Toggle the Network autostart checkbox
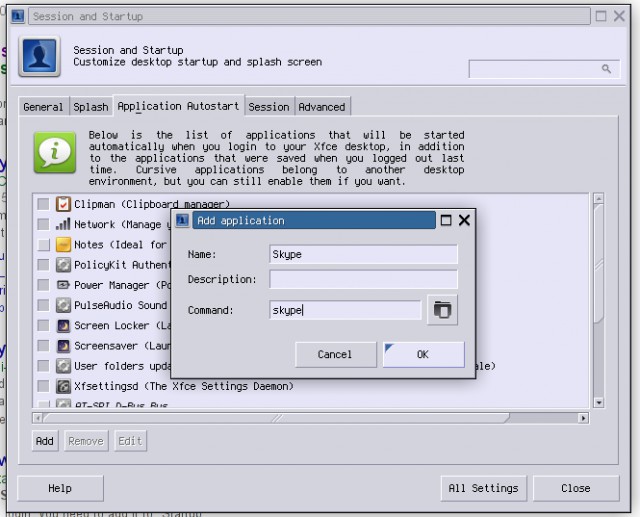 43,224
